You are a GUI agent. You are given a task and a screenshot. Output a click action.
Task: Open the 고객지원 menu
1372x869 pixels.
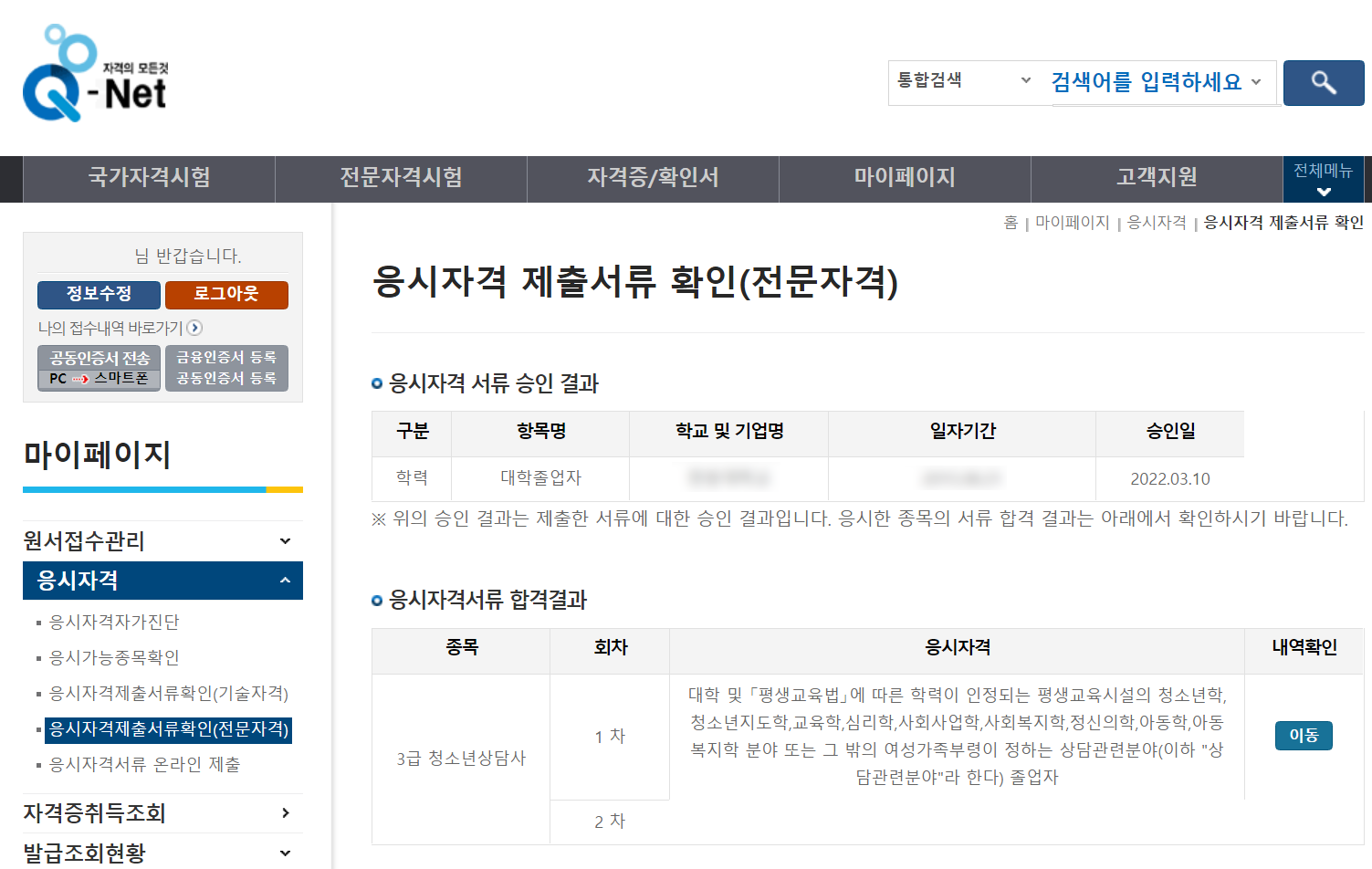1157,178
